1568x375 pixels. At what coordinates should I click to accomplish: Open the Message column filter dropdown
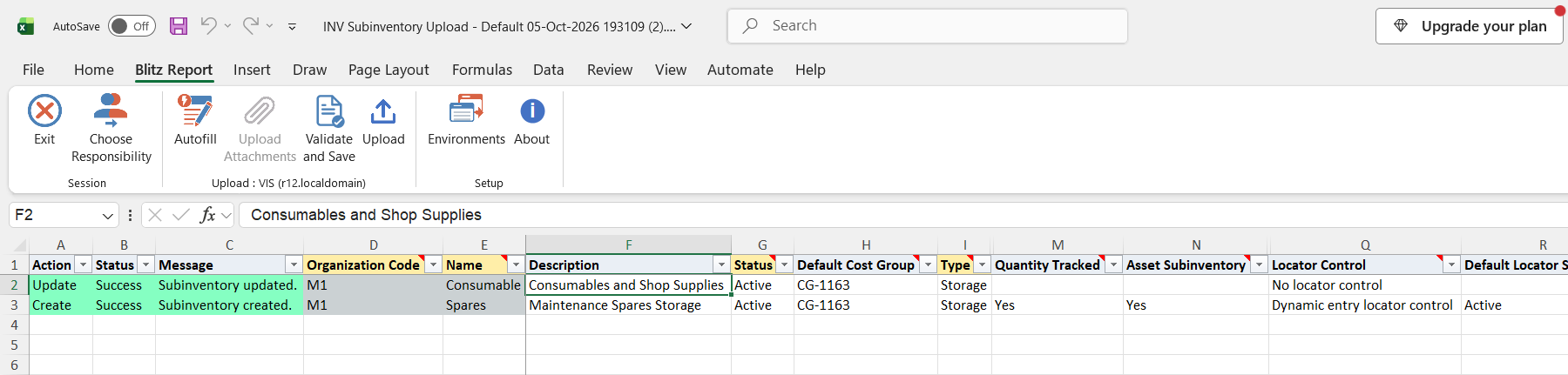(294, 265)
